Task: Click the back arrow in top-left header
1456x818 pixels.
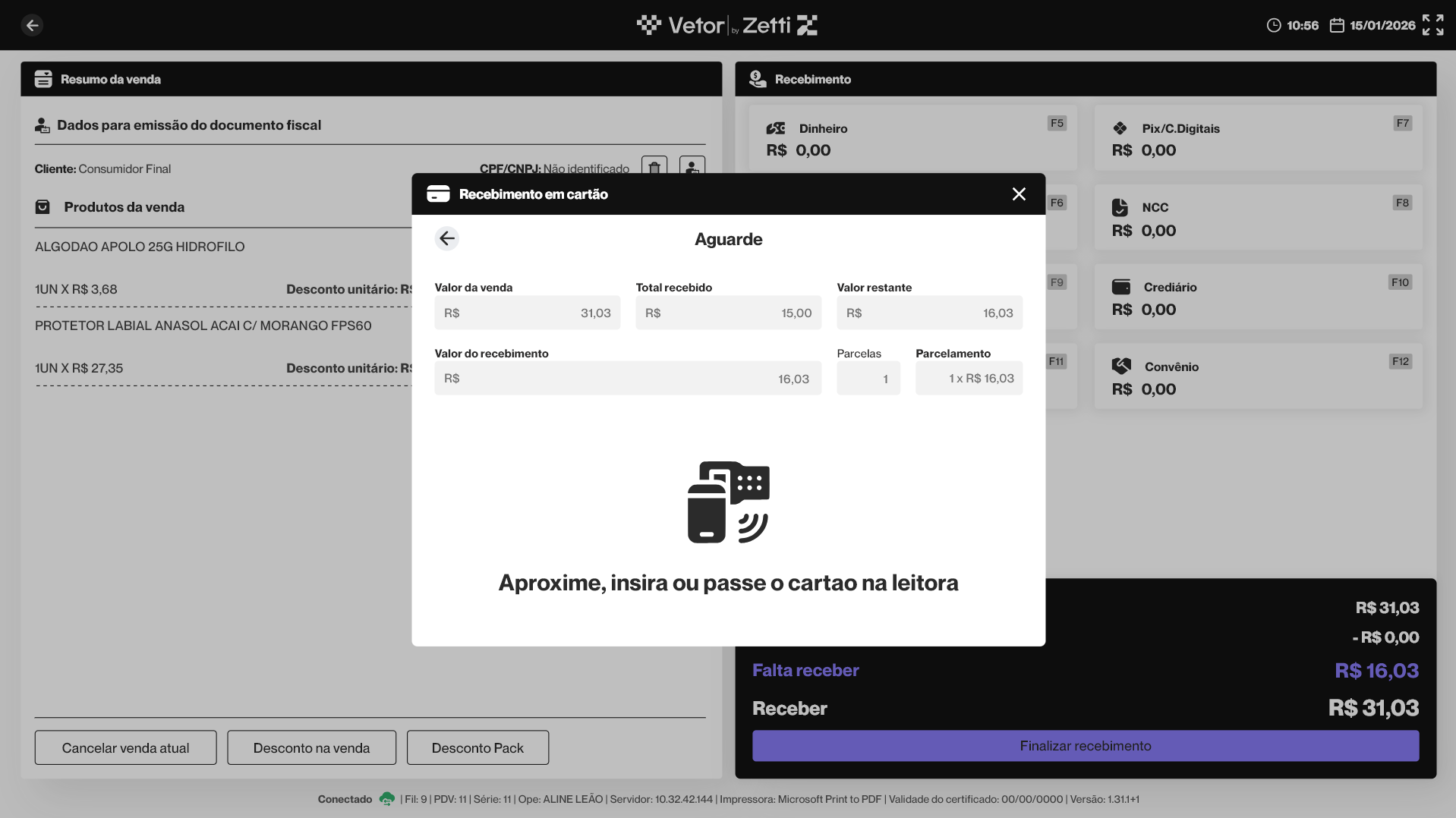Action: [x=32, y=25]
